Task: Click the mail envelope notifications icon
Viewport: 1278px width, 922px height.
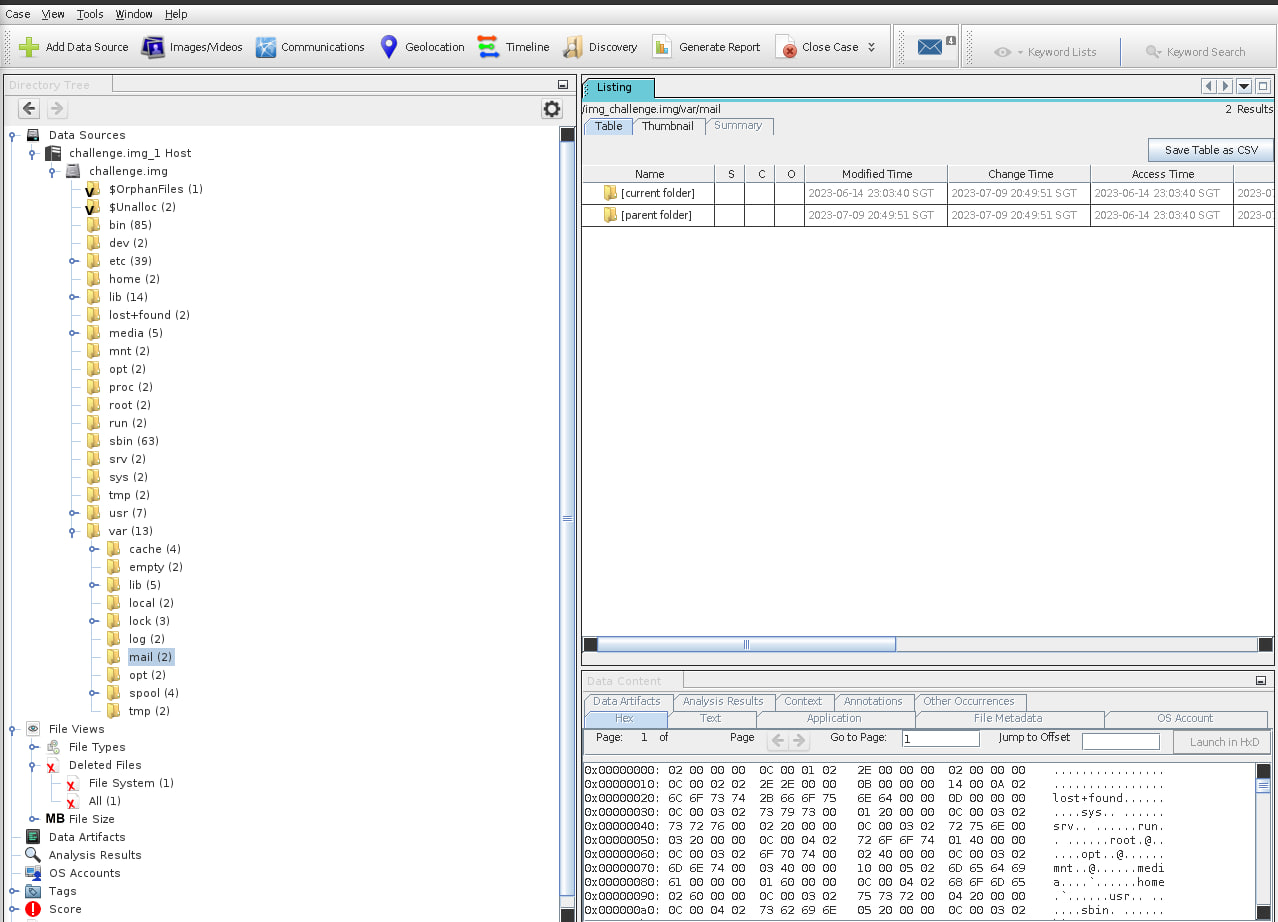Action: click(930, 47)
